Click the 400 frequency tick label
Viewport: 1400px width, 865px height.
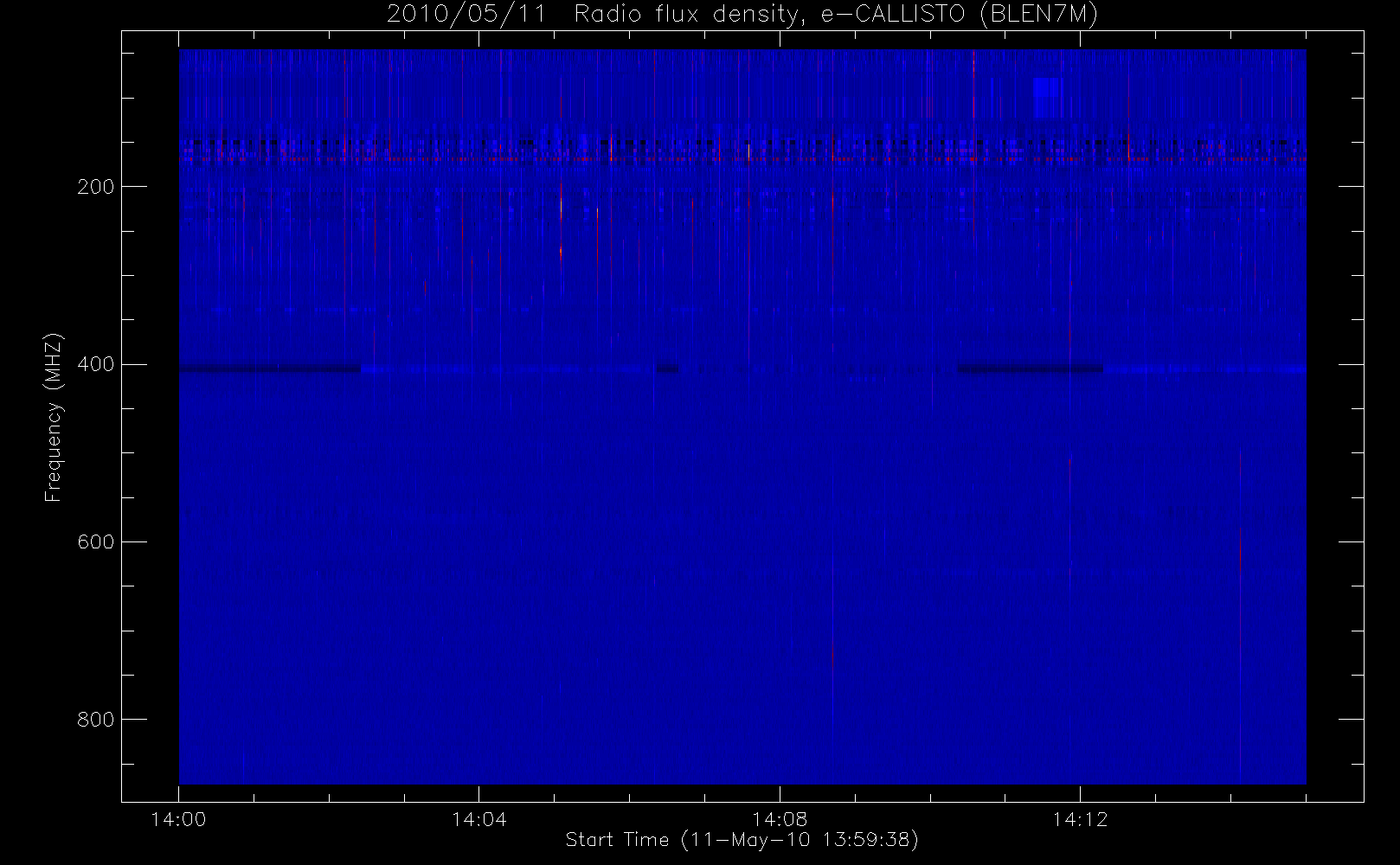pos(96,364)
